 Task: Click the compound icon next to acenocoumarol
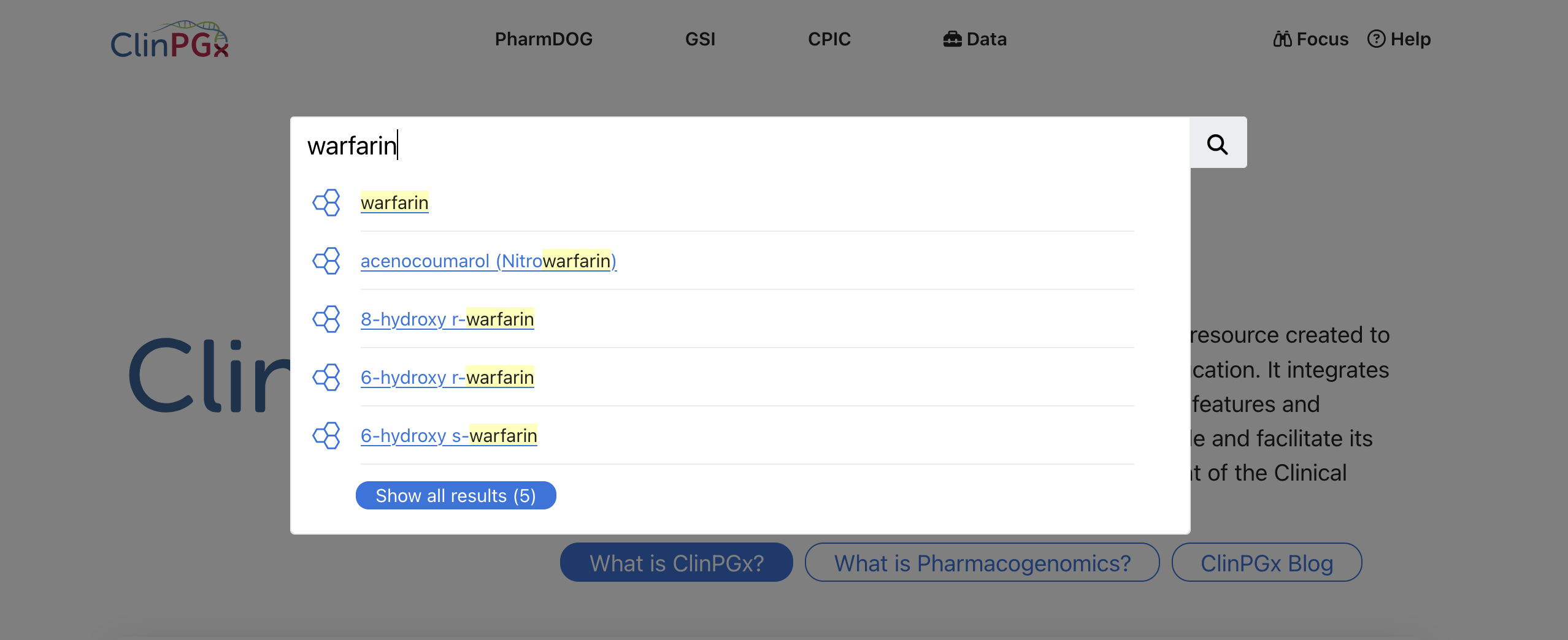pyautogui.click(x=327, y=261)
